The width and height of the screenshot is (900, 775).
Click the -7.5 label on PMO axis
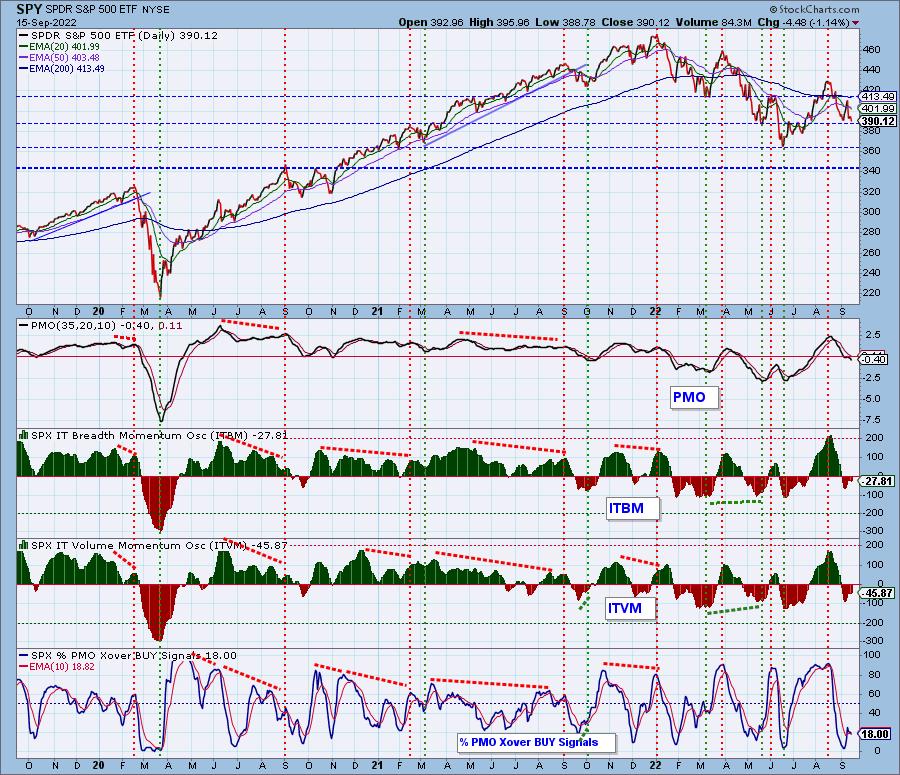(x=872, y=420)
